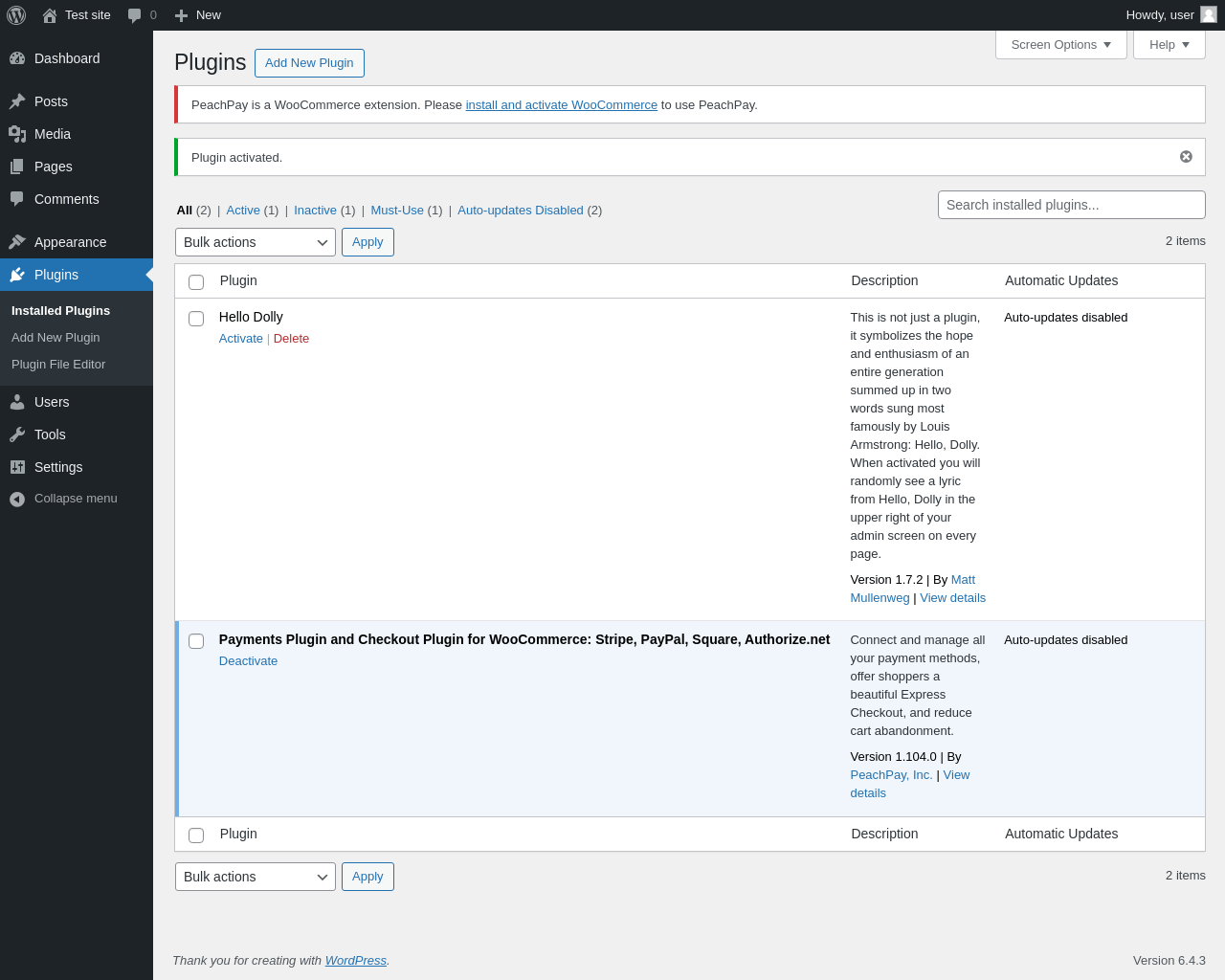View details for Hello Dolly

point(953,598)
